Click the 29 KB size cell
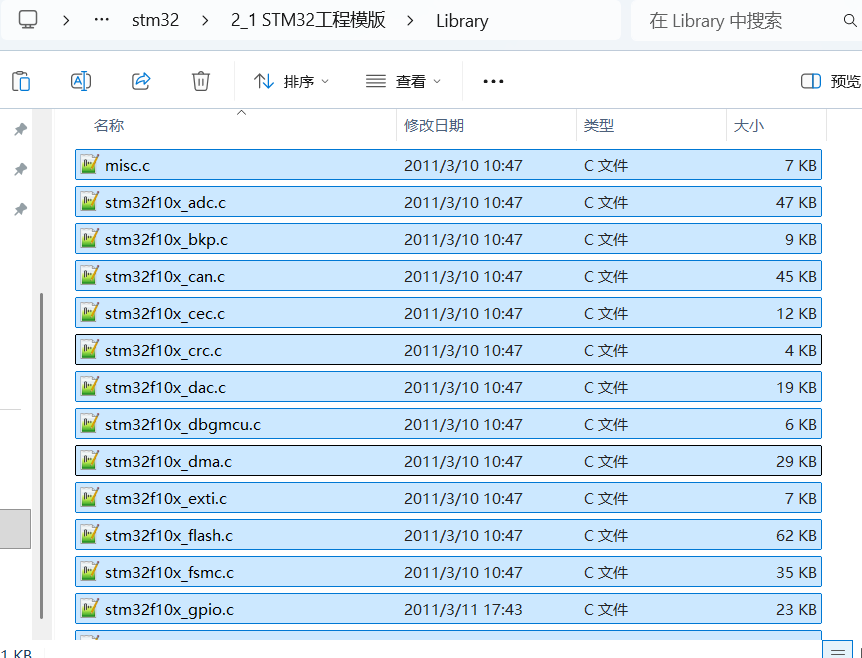 tap(796, 461)
